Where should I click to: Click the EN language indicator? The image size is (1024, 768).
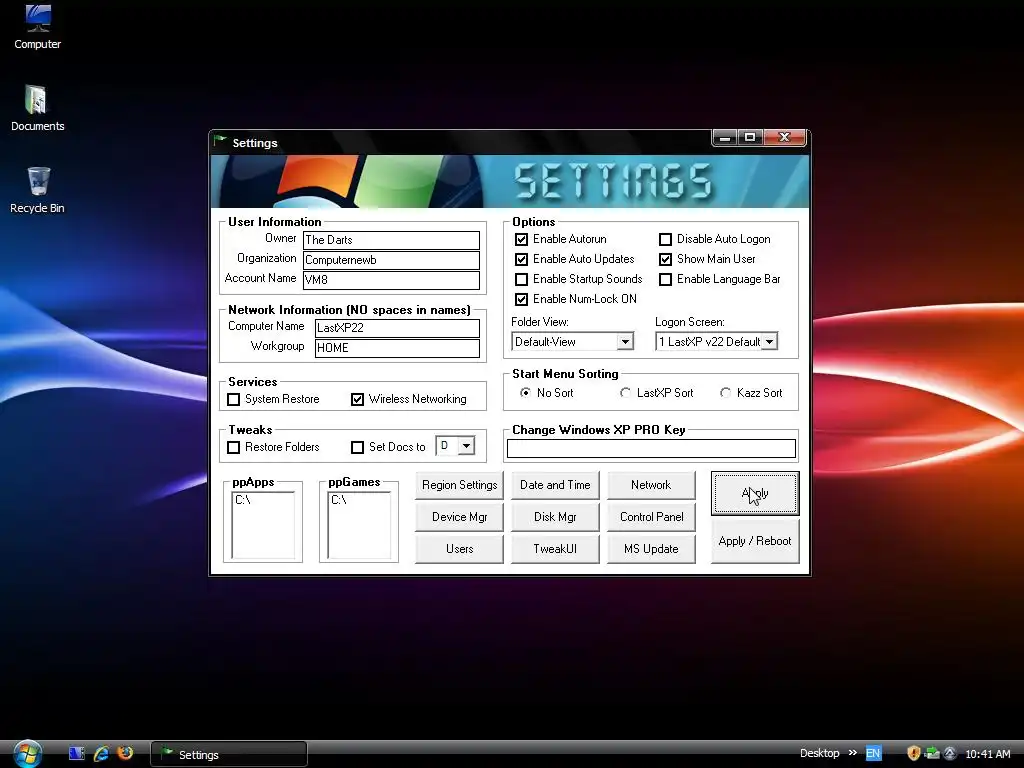click(x=873, y=754)
